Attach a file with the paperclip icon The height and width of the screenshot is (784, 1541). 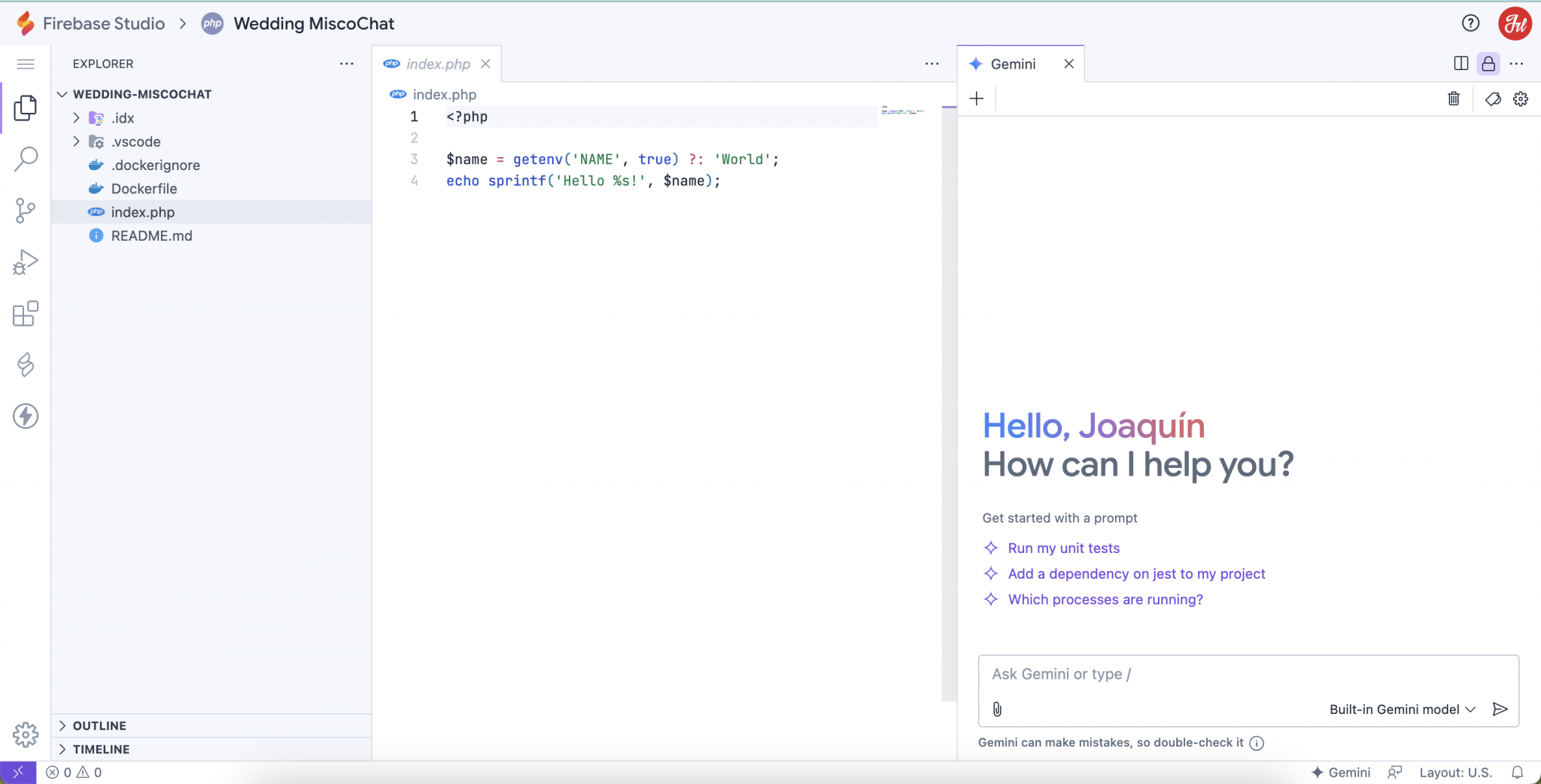(998, 708)
